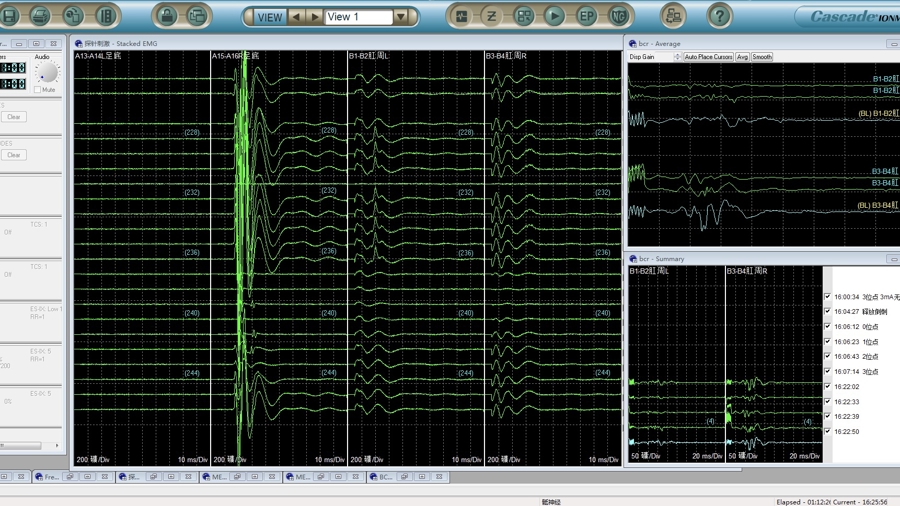
Task: Open Help with the question mark icon
Action: [719, 16]
